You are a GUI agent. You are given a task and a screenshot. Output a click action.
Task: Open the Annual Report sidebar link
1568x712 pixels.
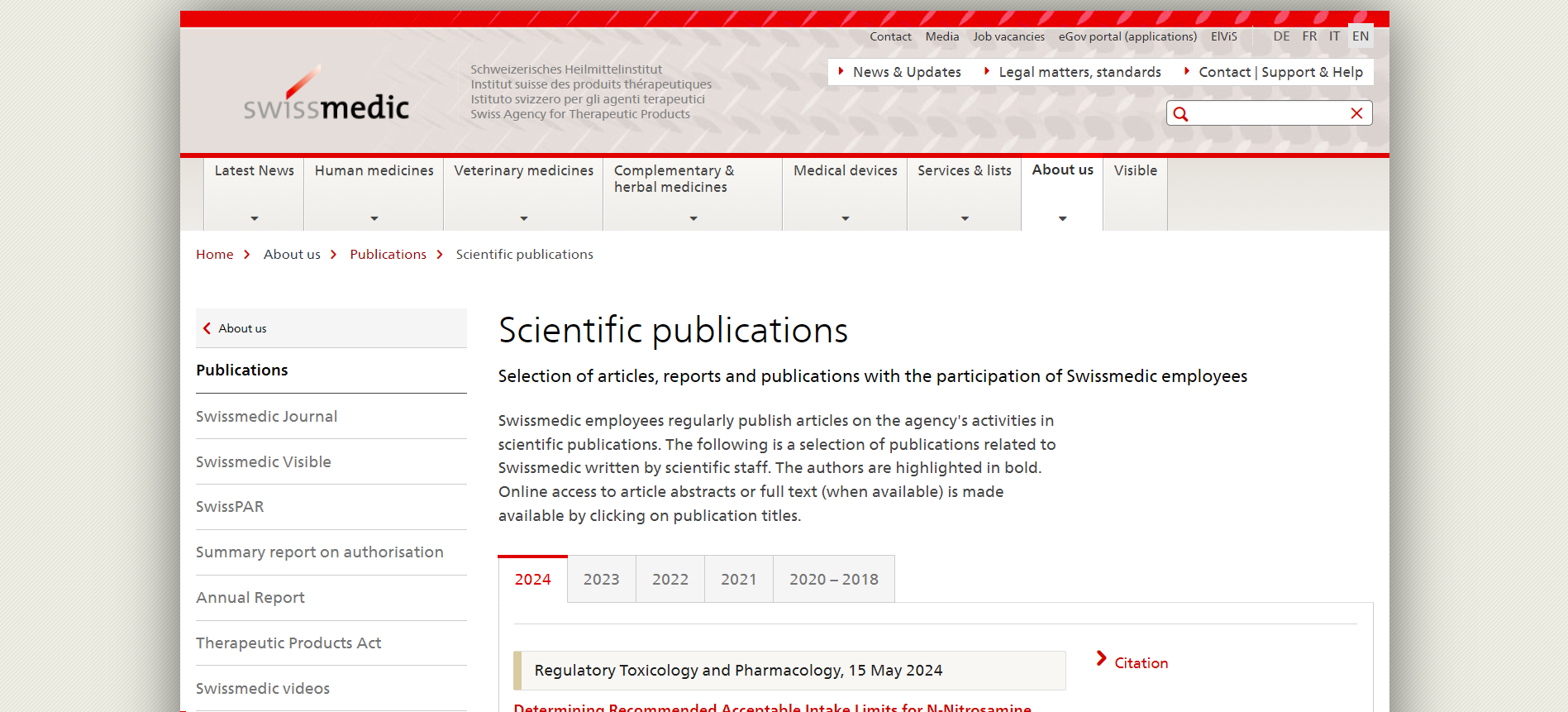(250, 598)
